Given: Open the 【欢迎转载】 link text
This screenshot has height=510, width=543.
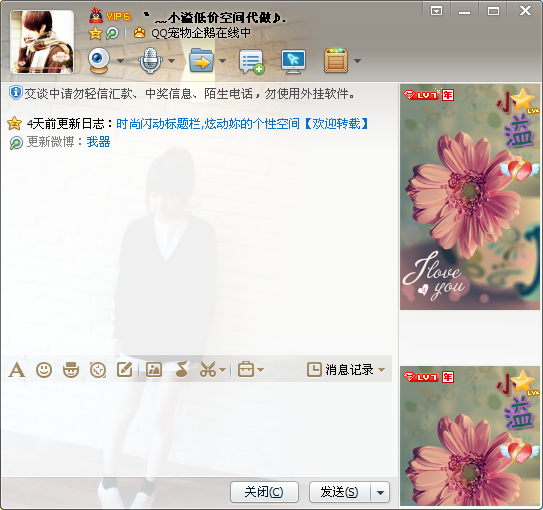Looking at the screenshot, I should point(336,124).
